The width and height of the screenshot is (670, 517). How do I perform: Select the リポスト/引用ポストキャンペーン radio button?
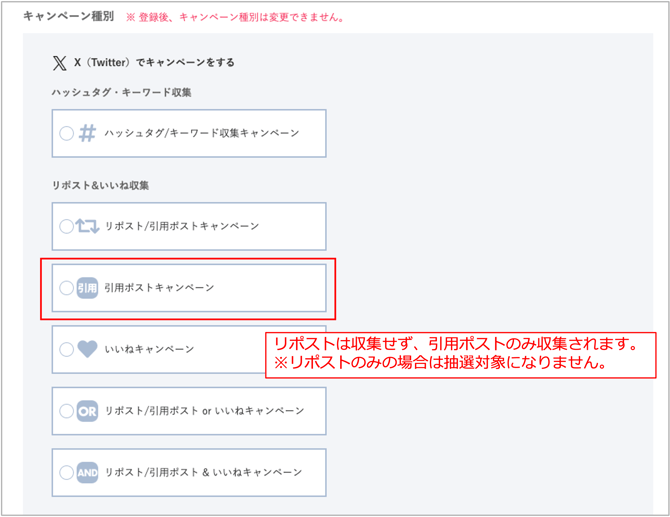click(x=66, y=226)
